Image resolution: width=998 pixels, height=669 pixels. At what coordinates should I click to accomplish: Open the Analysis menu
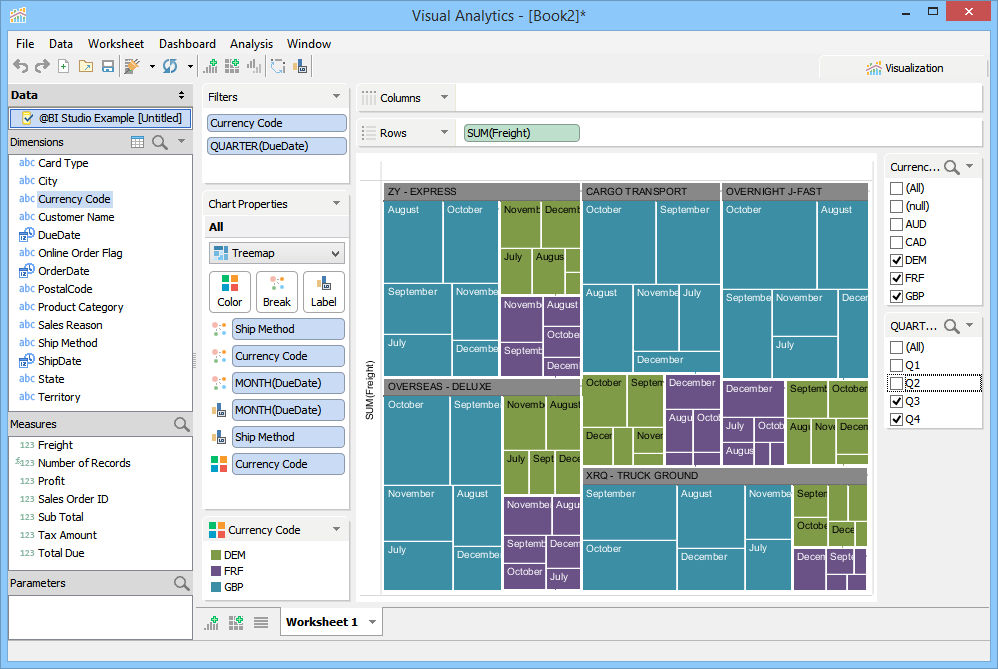tap(251, 44)
